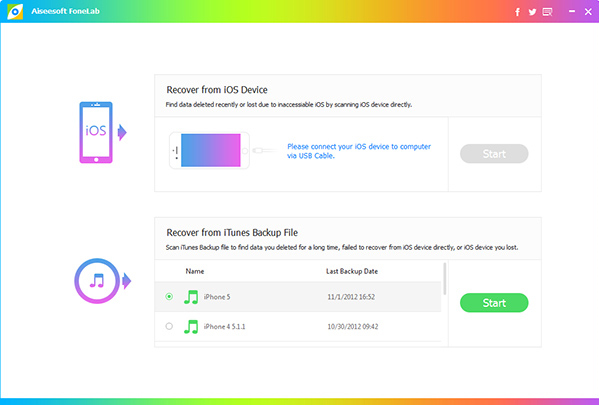Screen dimensions: 599x405
Task: Click the purple arrow beside iOS phone icon
Action: [122, 132]
